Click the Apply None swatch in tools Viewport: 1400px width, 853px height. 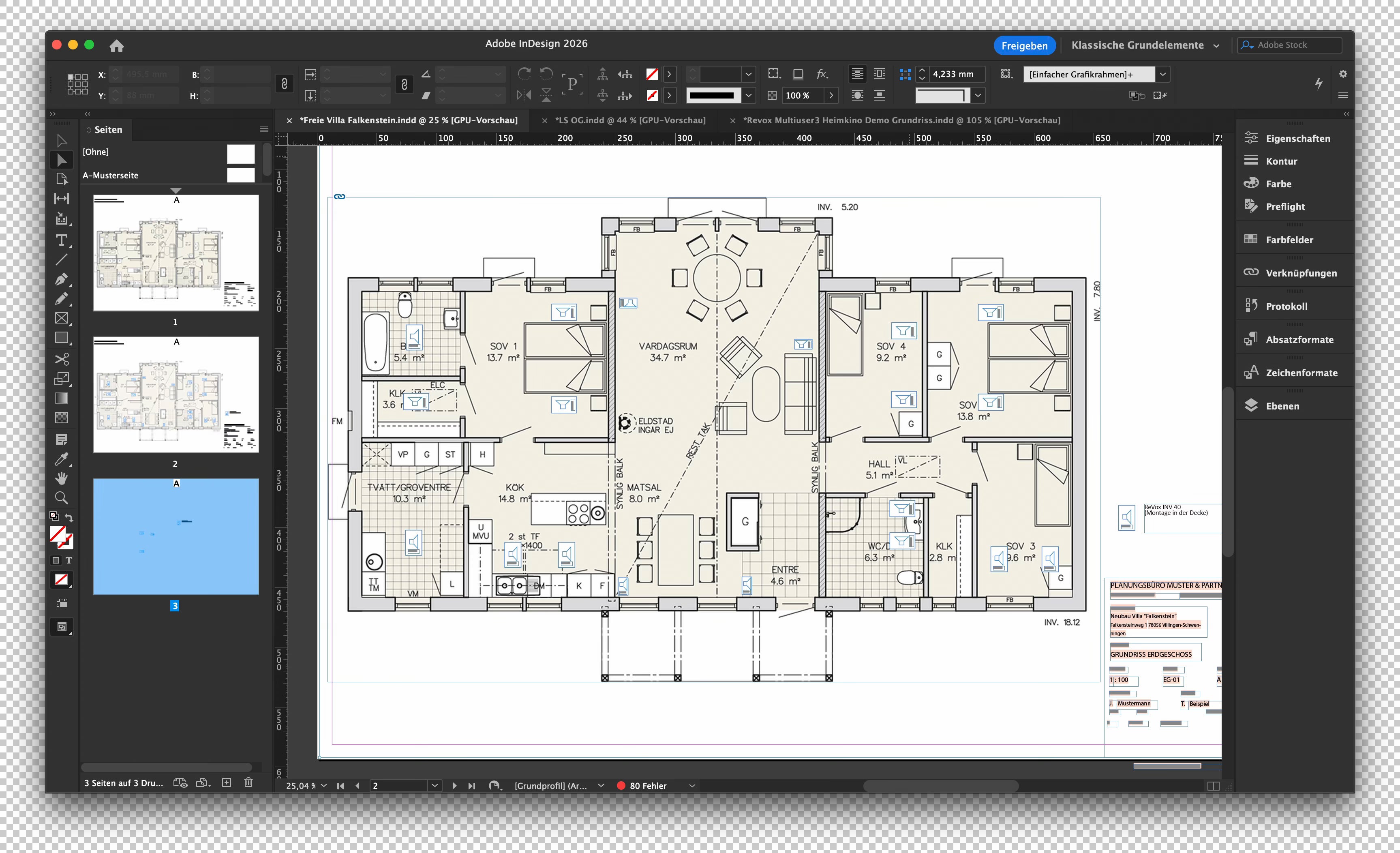coord(61,580)
